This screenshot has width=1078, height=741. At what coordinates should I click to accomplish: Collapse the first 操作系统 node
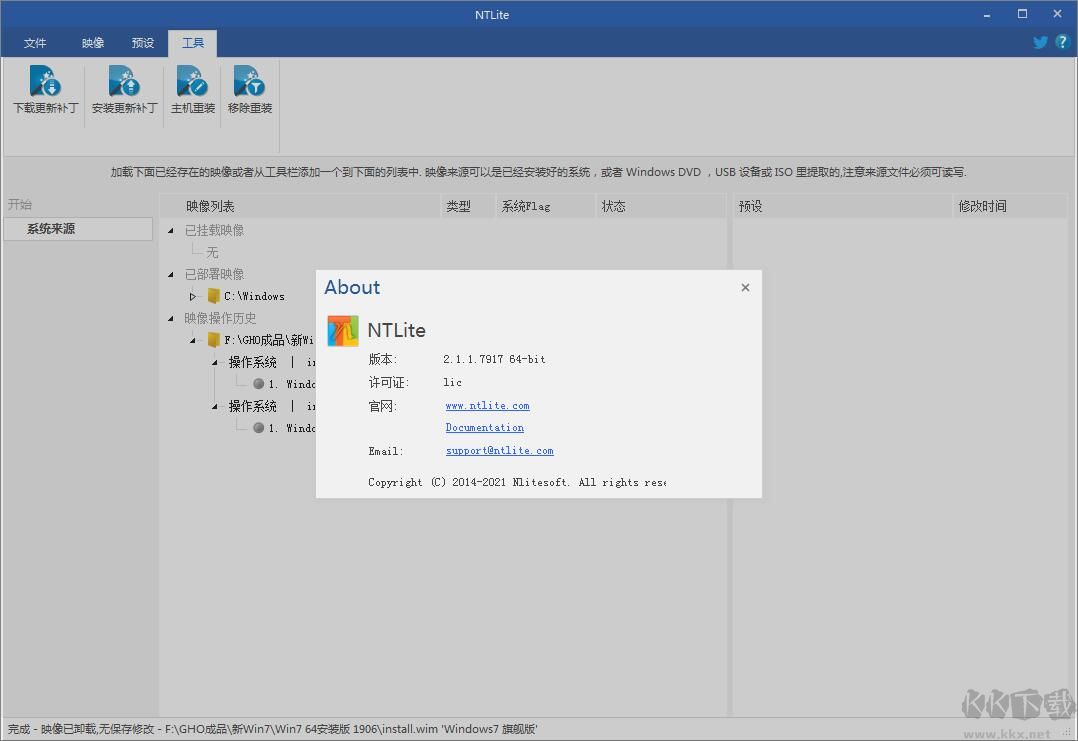point(214,362)
